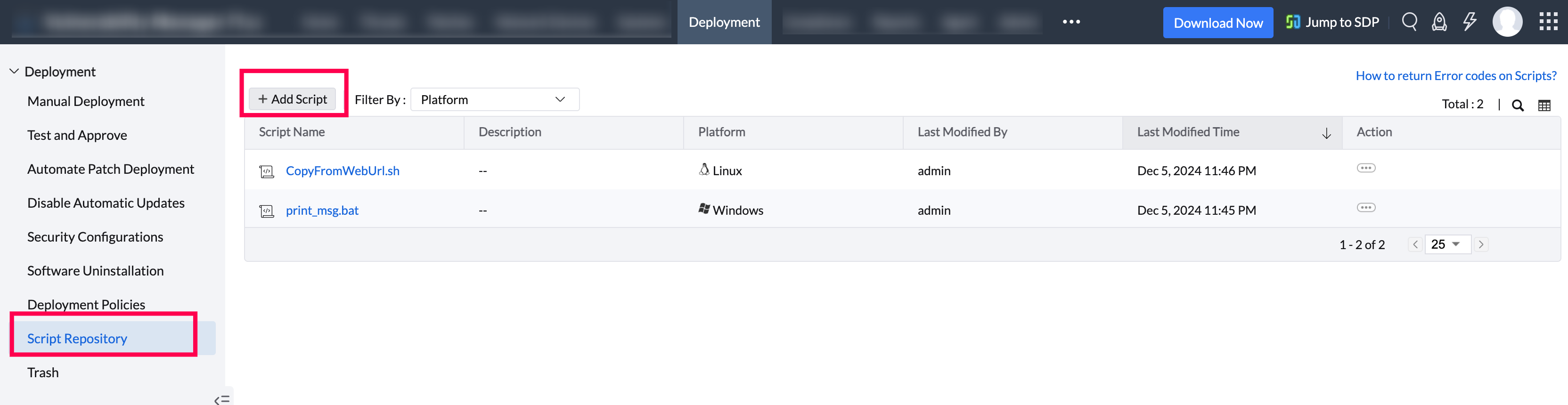Click the lightning bolt quick actions icon
The height and width of the screenshot is (405, 1568).
point(1470,23)
